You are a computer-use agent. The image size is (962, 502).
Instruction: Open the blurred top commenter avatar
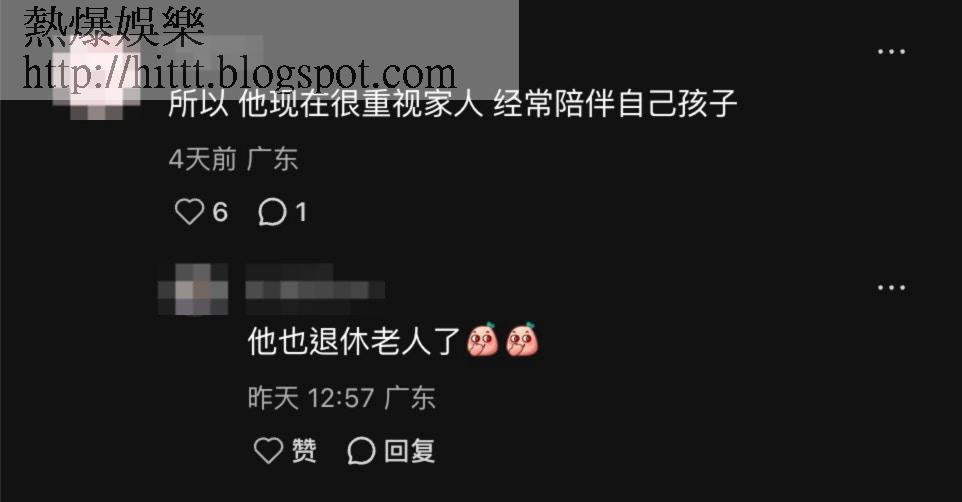pos(98,77)
